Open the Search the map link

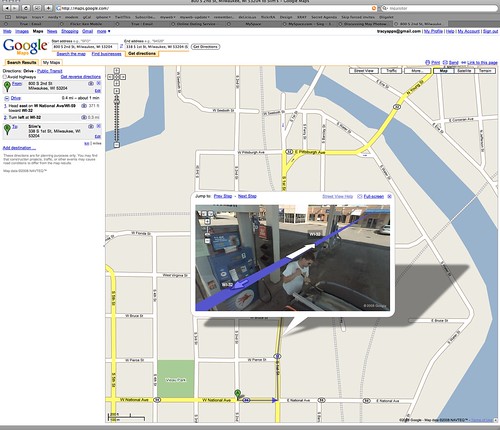coord(71,54)
